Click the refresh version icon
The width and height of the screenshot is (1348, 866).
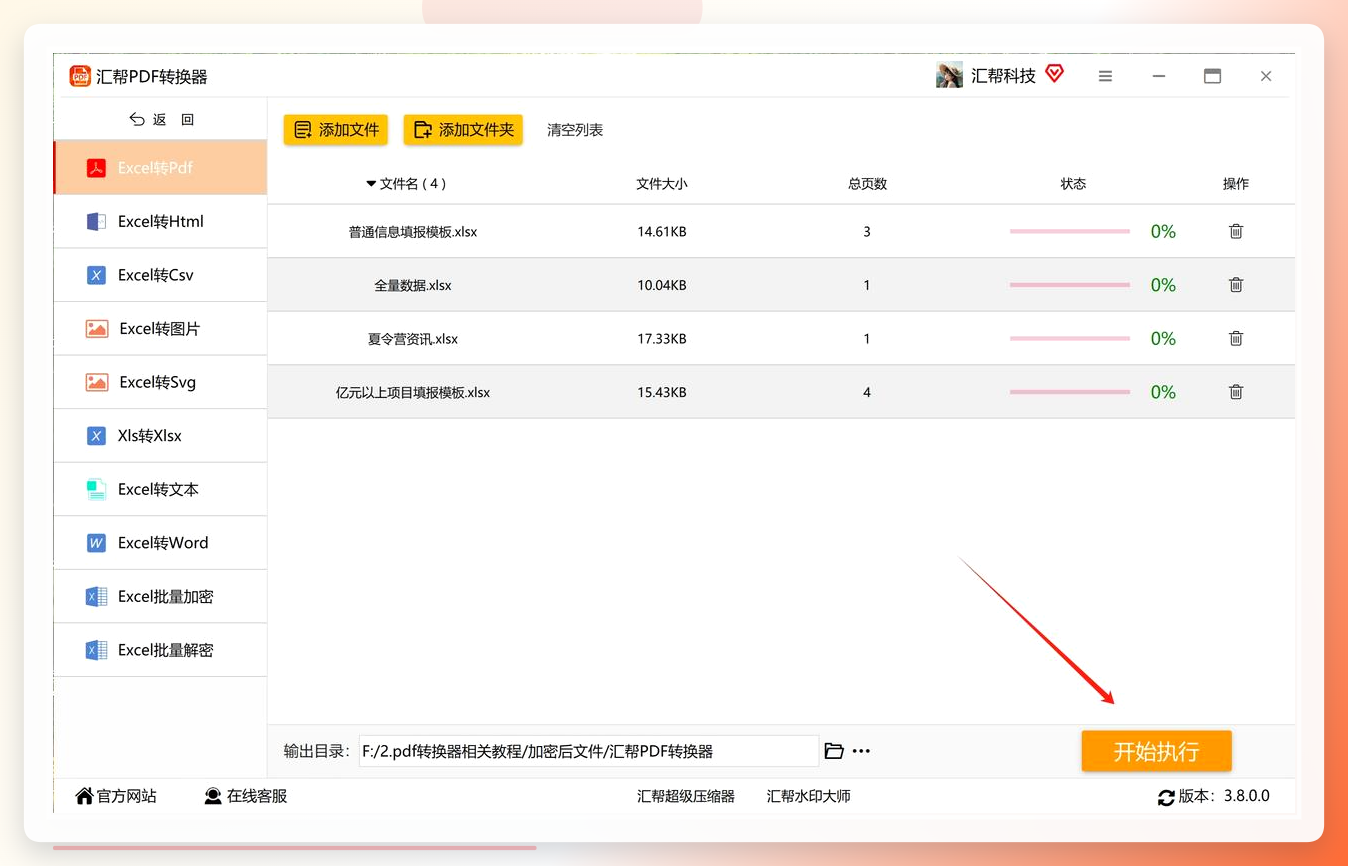click(1166, 797)
